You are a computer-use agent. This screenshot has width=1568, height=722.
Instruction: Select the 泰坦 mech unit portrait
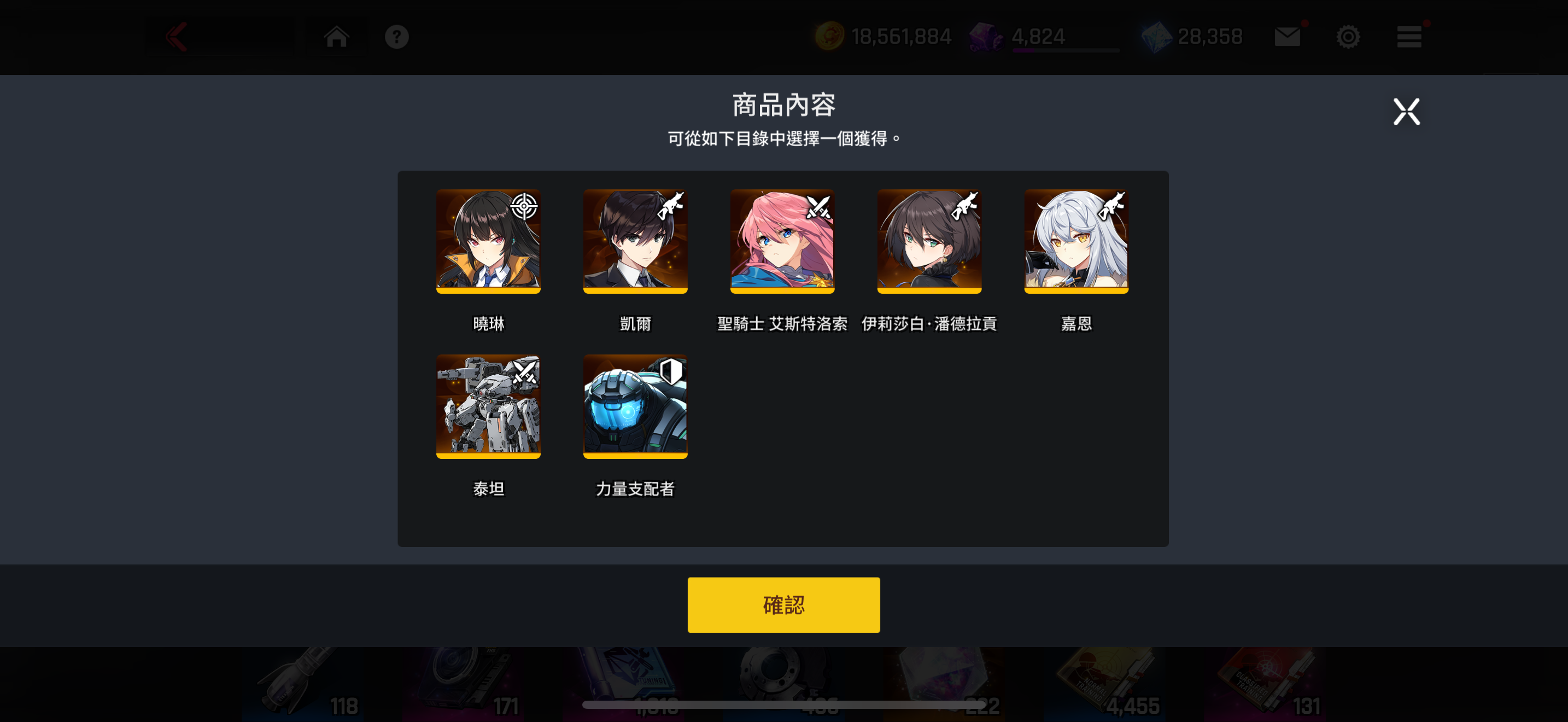point(488,406)
